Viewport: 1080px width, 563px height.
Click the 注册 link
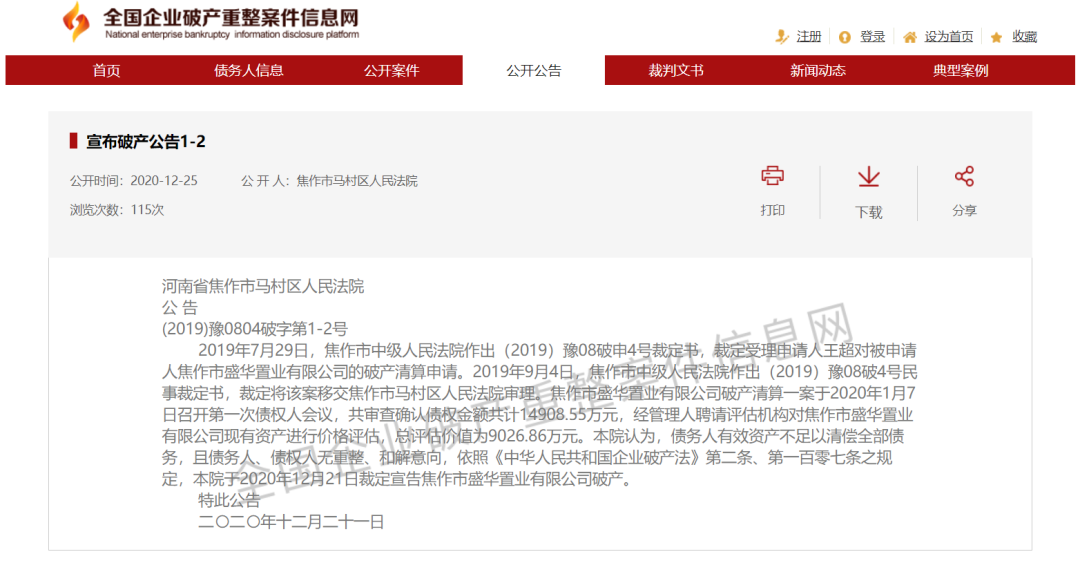(x=809, y=37)
